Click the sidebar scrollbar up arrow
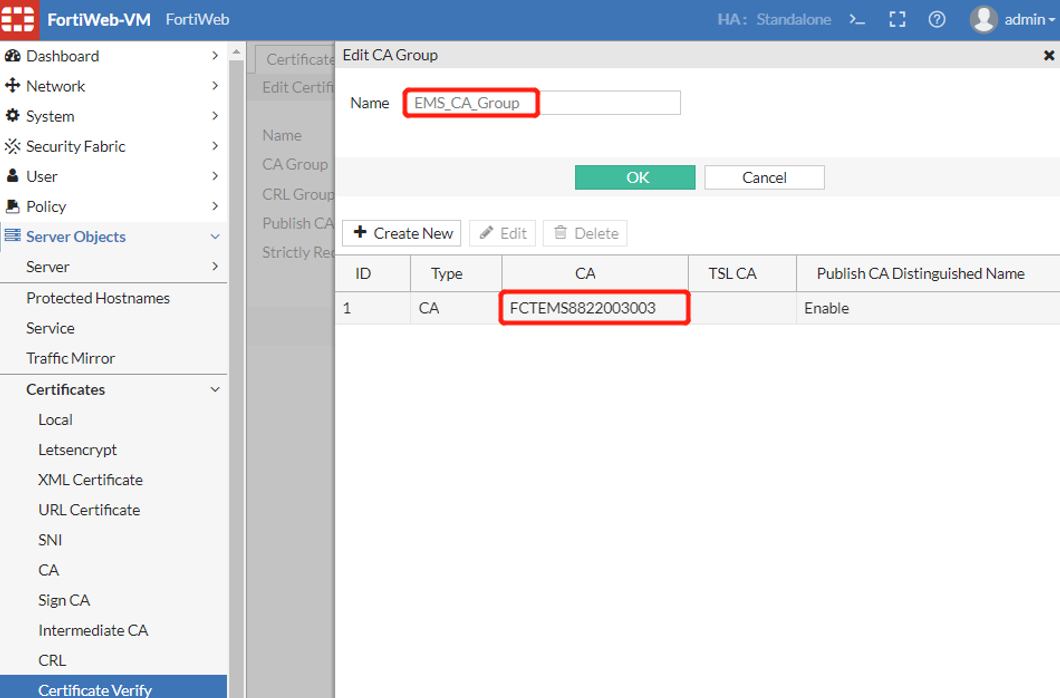 tap(236, 51)
